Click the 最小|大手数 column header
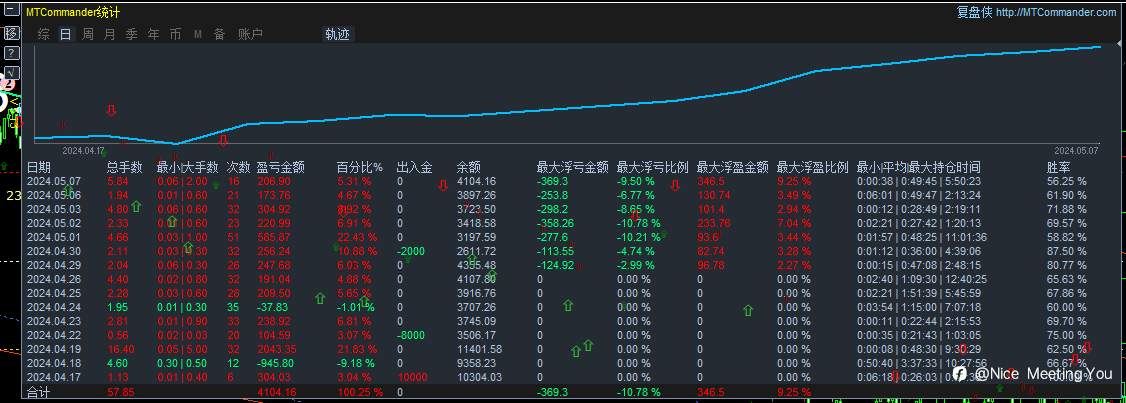This screenshot has width=1126, height=403. pyautogui.click(x=187, y=167)
